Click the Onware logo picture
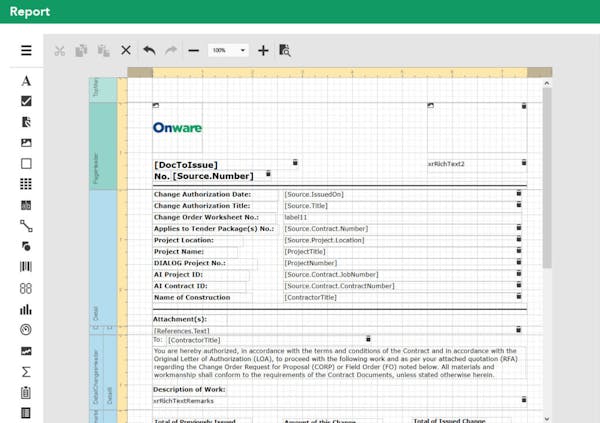The image size is (600, 423). click(x=177, y=128)
